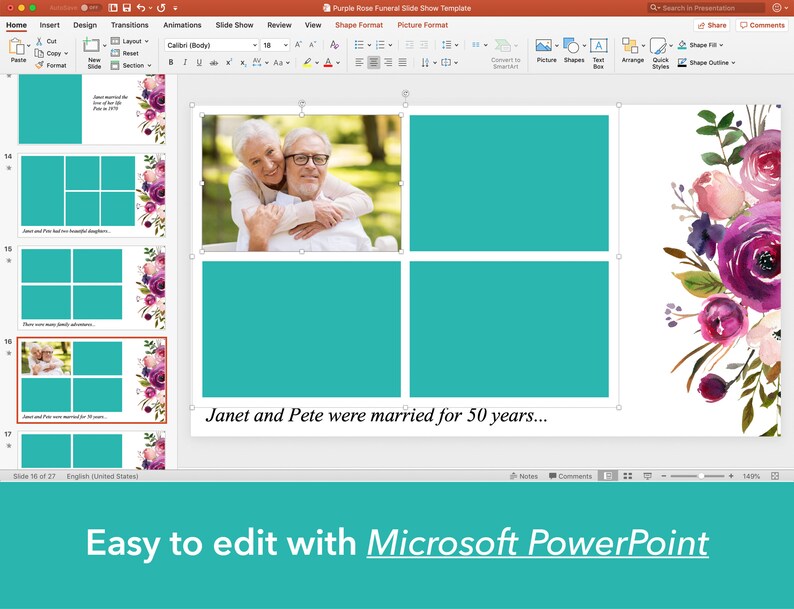Screen dimensions: 794x609
Task: Toggle bold formatting
Action: point(171,62)
